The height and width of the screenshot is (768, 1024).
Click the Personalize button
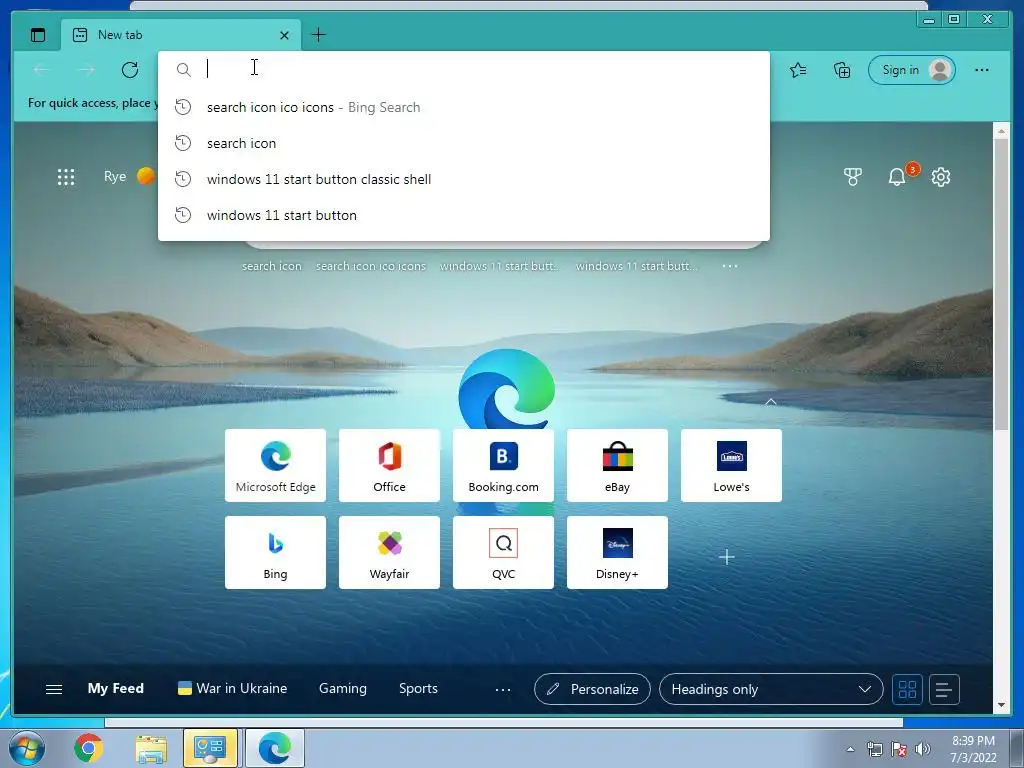coord(592,689)
